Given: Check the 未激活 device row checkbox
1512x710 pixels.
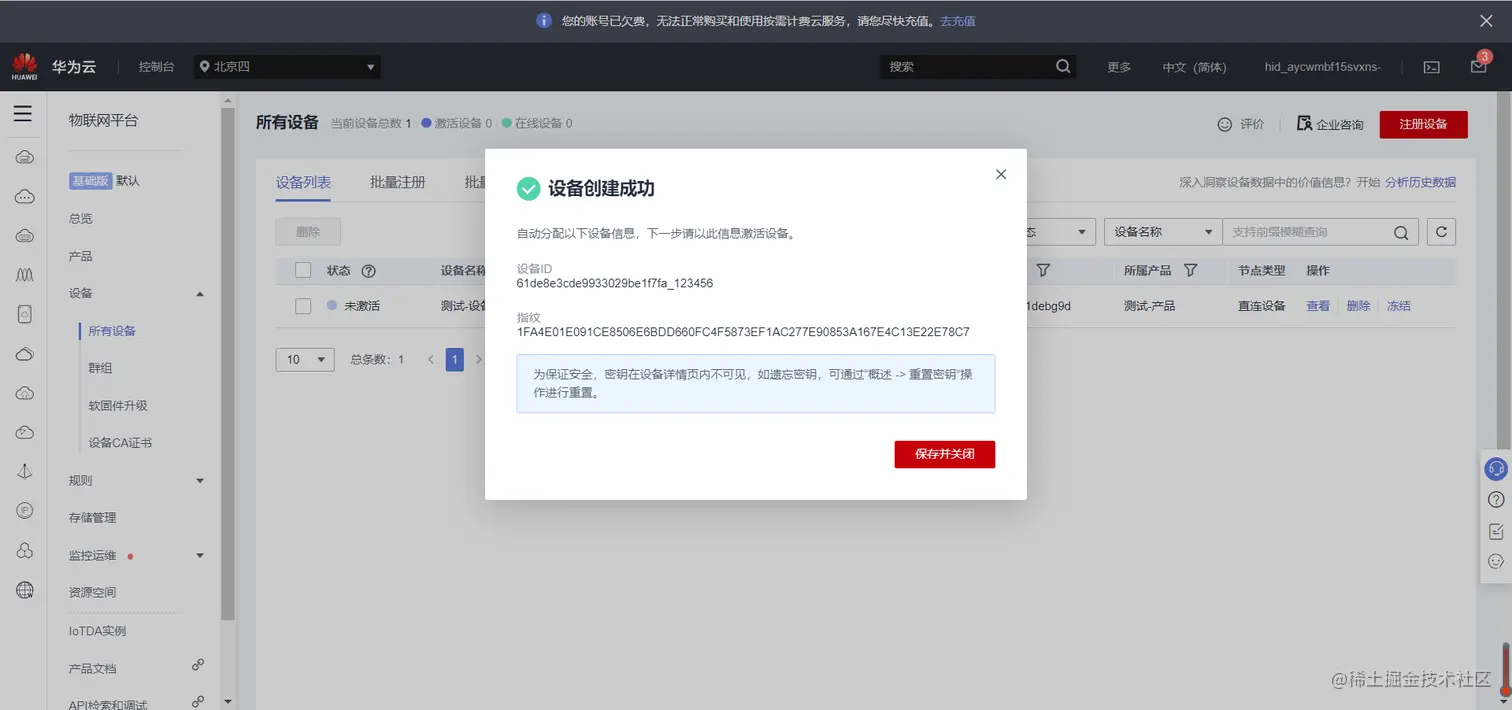Looking at the screenshot, I should coord(303,305).
